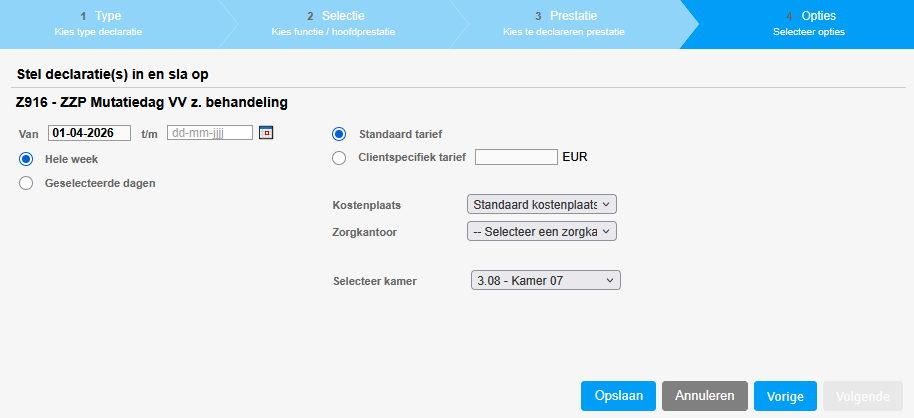Select Clientspecifiek tarief radio button
Viewport: 914px width, 418px height.
coord(339,157)
